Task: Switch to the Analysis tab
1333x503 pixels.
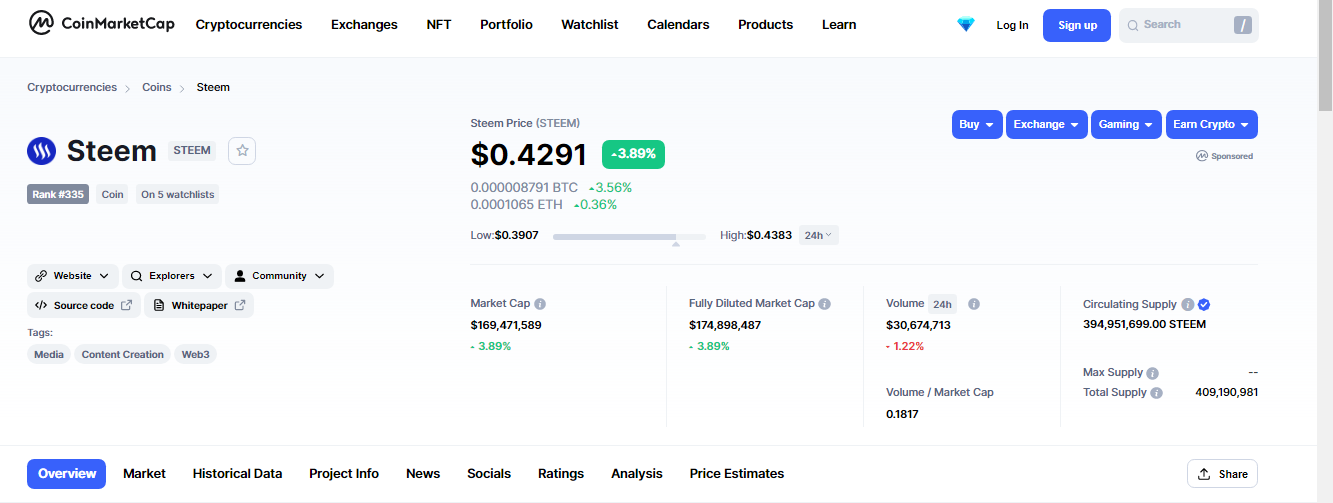Action: pyautogui.click(x=637, y=473)
